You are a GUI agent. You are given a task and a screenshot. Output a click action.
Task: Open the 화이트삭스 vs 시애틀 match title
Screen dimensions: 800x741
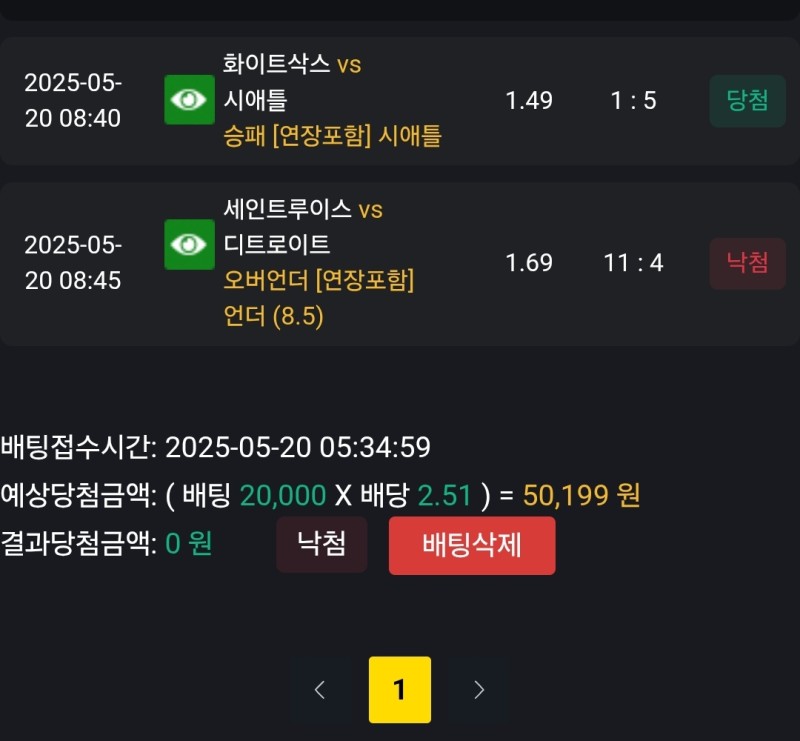[x=292, y=82]
